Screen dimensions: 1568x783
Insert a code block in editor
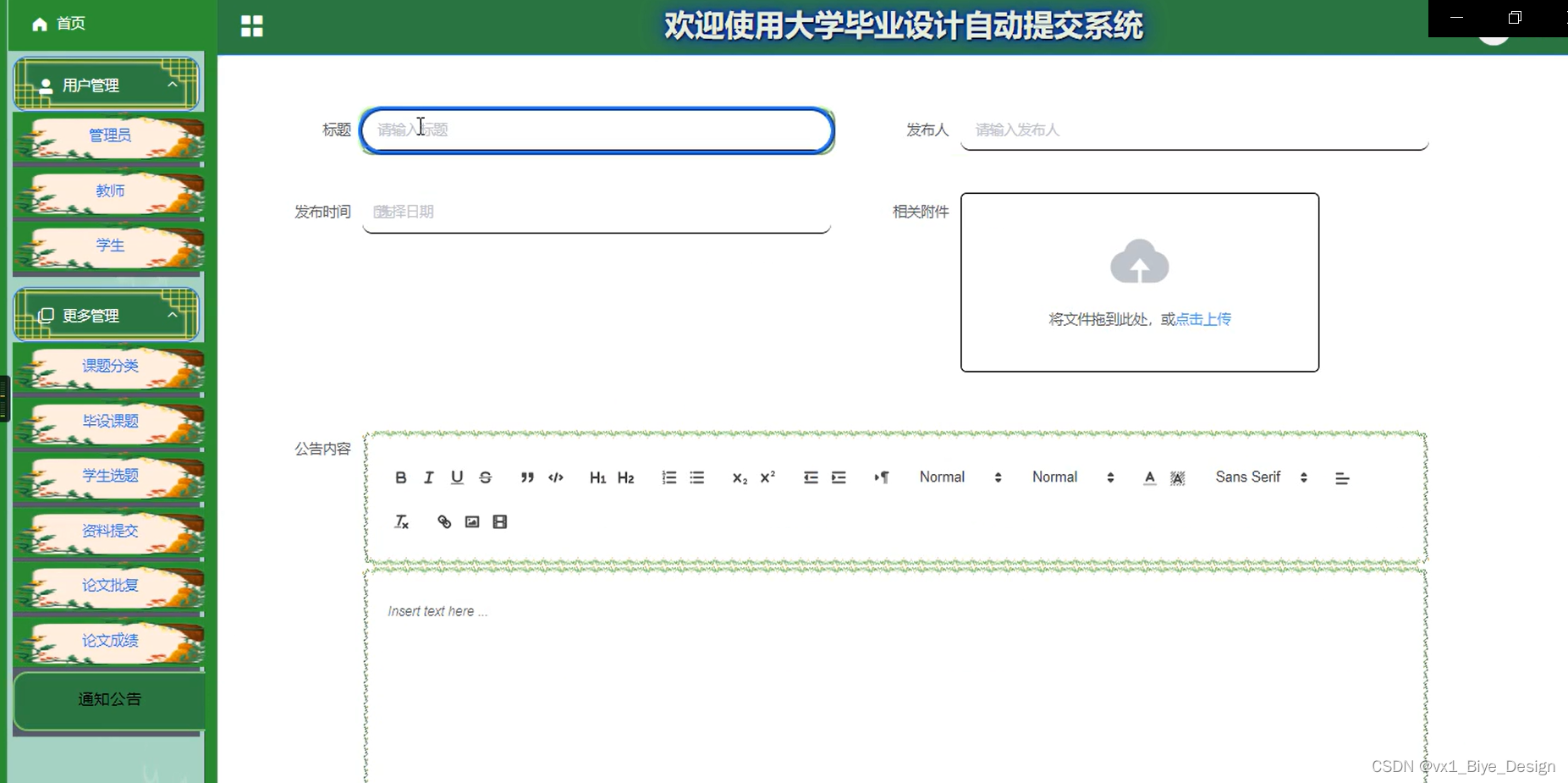556,477
